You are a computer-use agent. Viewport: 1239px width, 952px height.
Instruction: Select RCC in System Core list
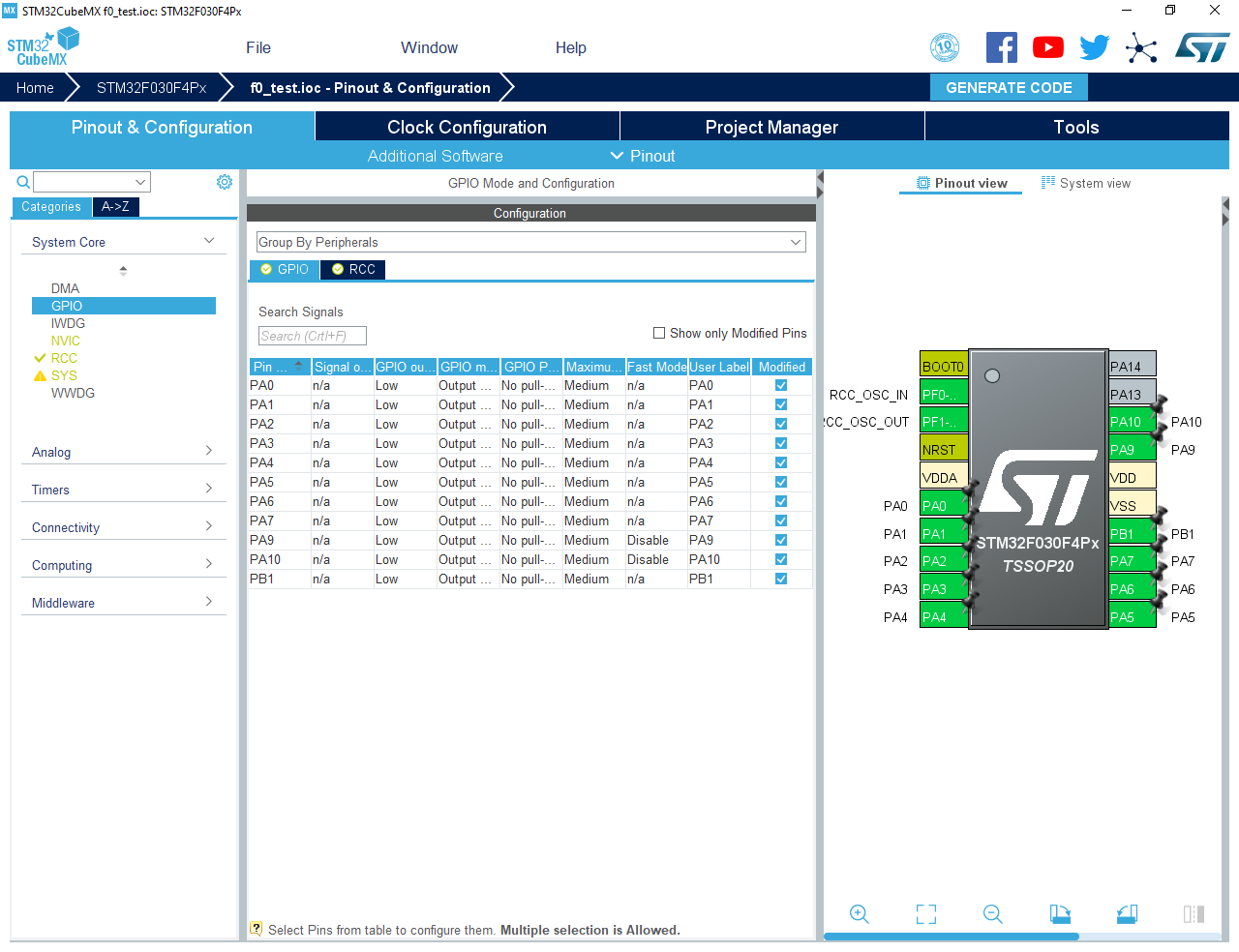pos(64,358)
